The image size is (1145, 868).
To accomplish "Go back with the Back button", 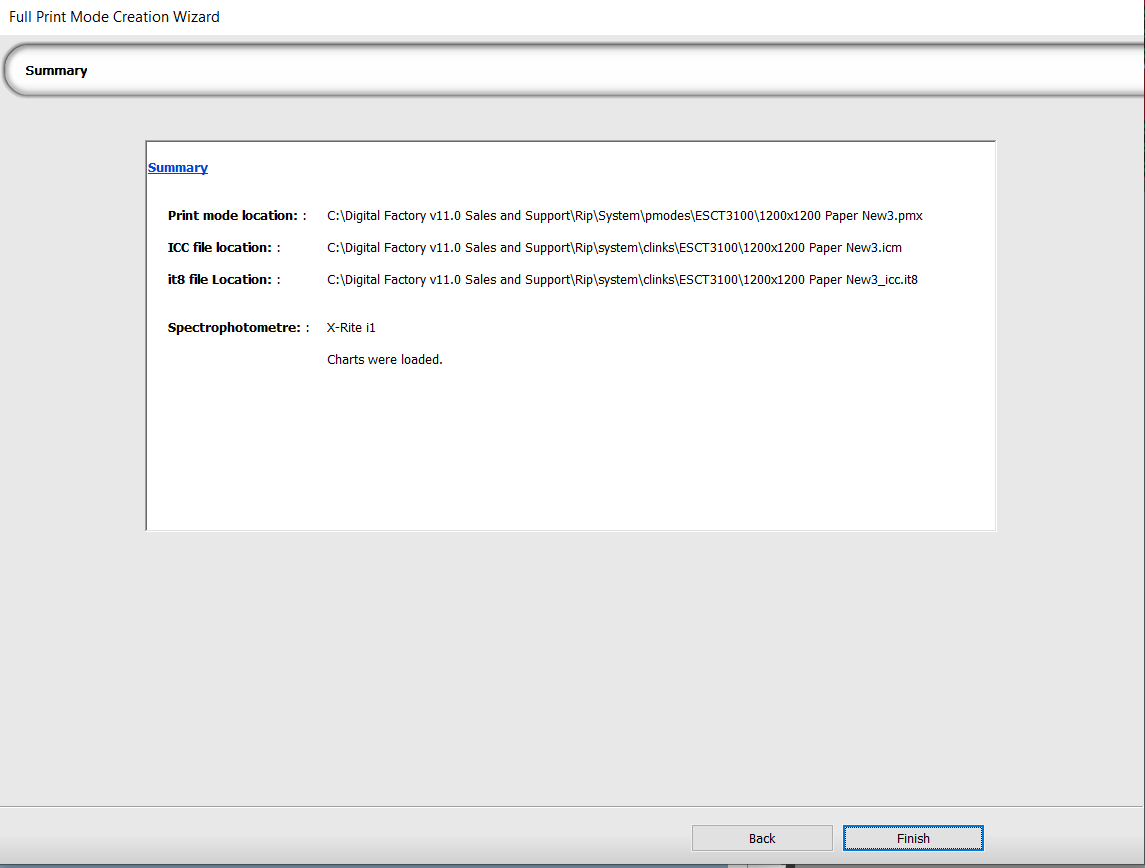I will click(x=762, y=838).
